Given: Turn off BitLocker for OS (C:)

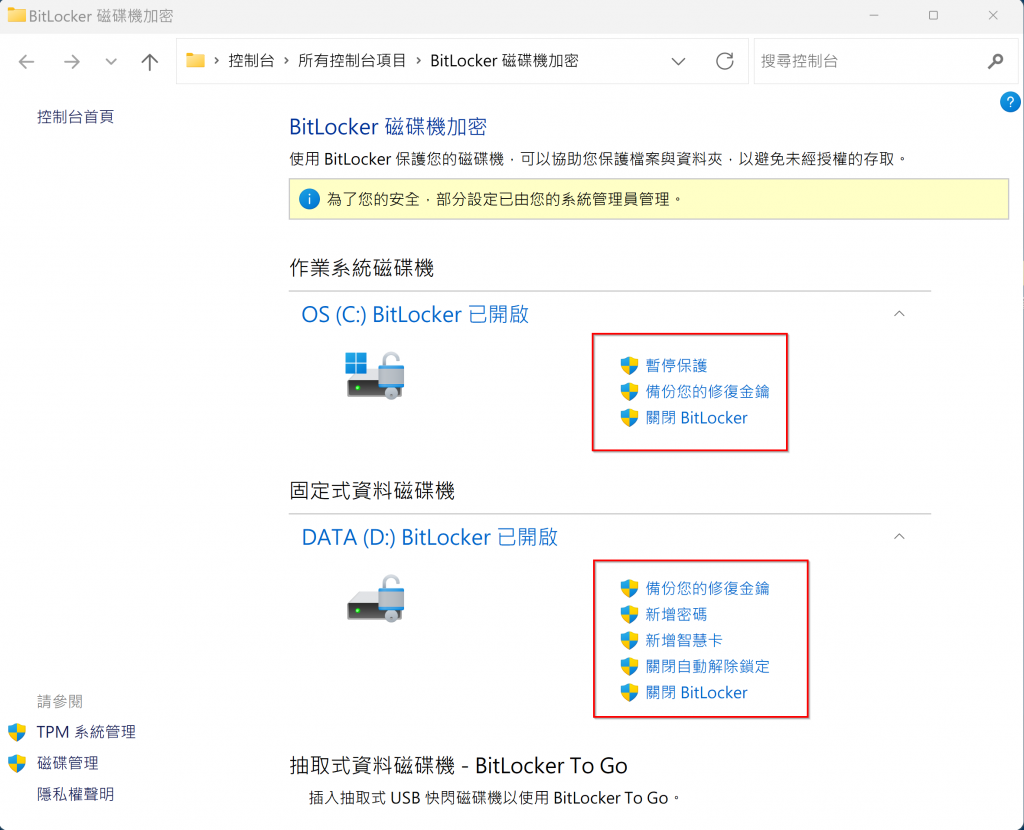Looking at the screenshot, I should 696,418.
